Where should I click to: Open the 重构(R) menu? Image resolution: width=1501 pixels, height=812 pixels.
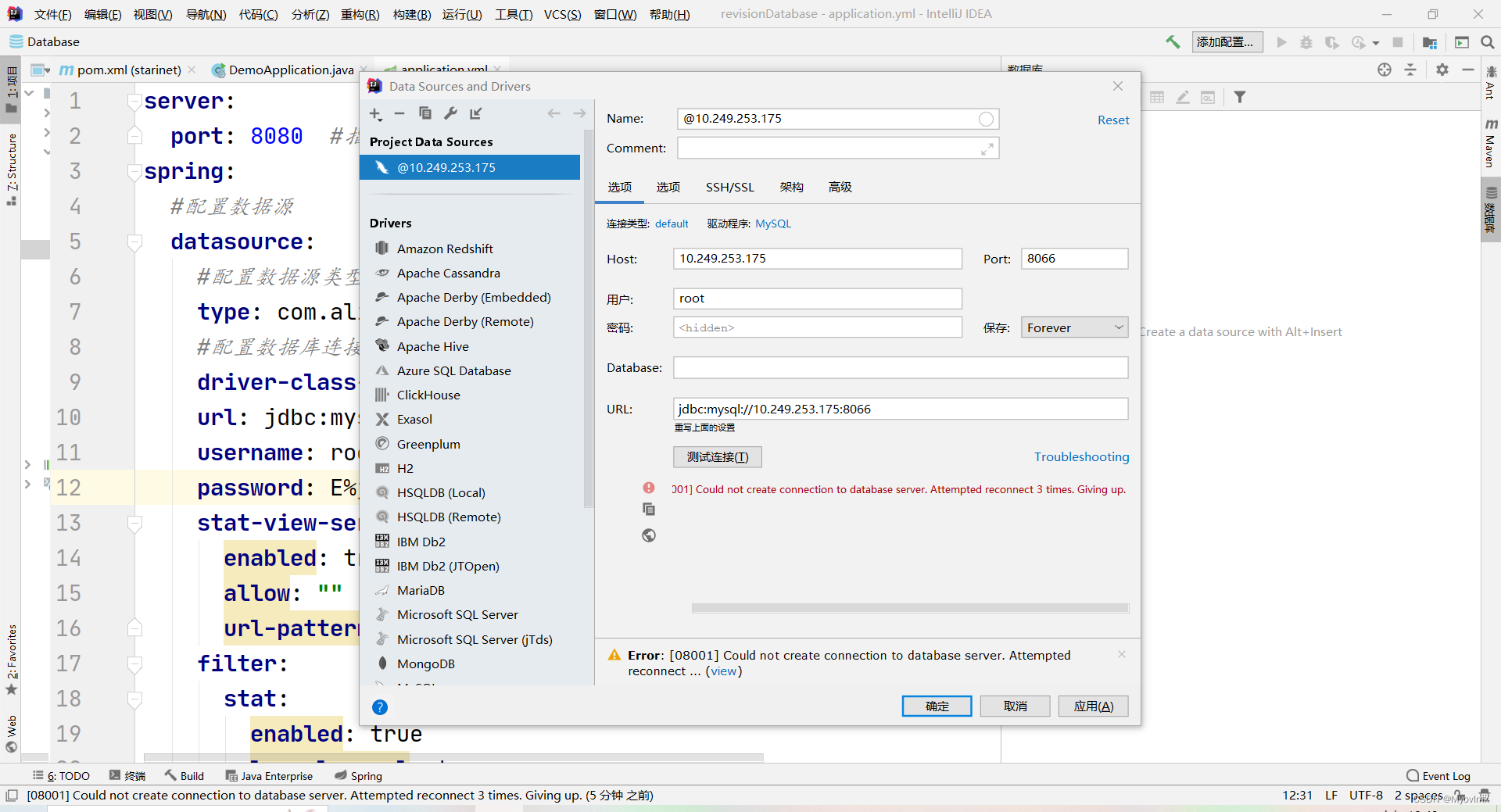pyautogui.click(x=360, y=14)
